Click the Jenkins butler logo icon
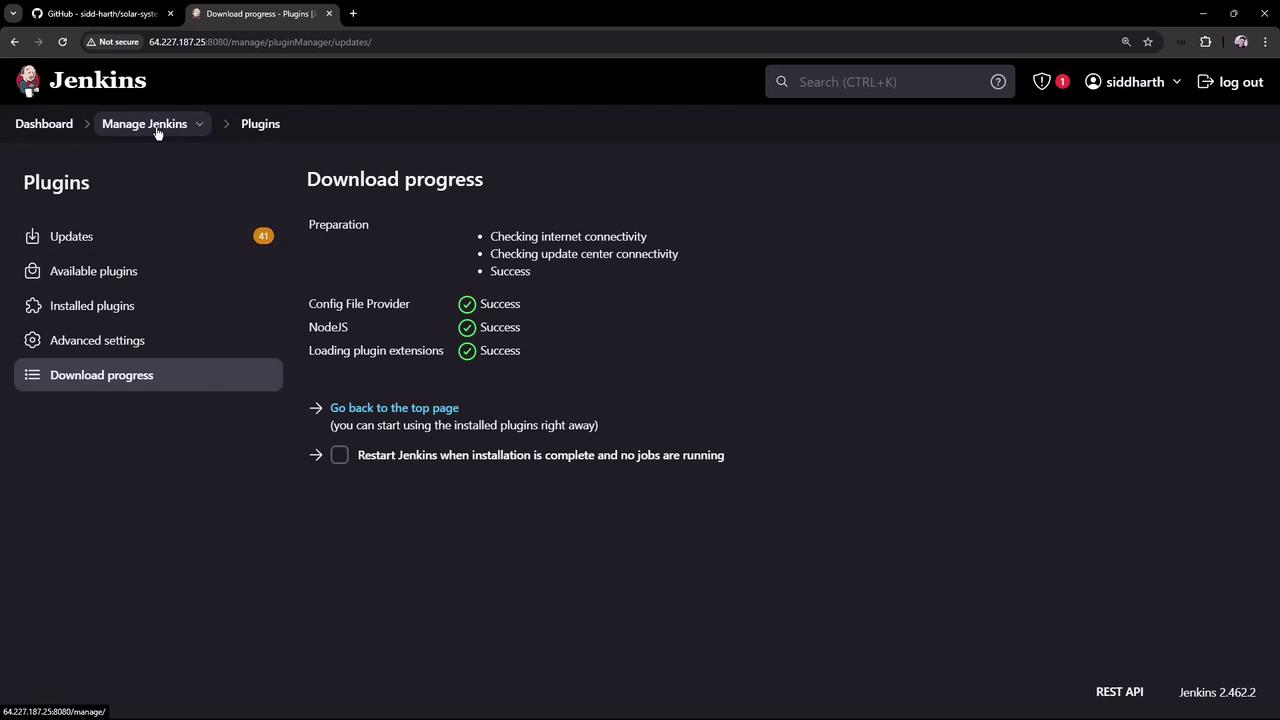Image resolution: width=1280 pixels, height=720 pixels. click(x=28, y=81)
